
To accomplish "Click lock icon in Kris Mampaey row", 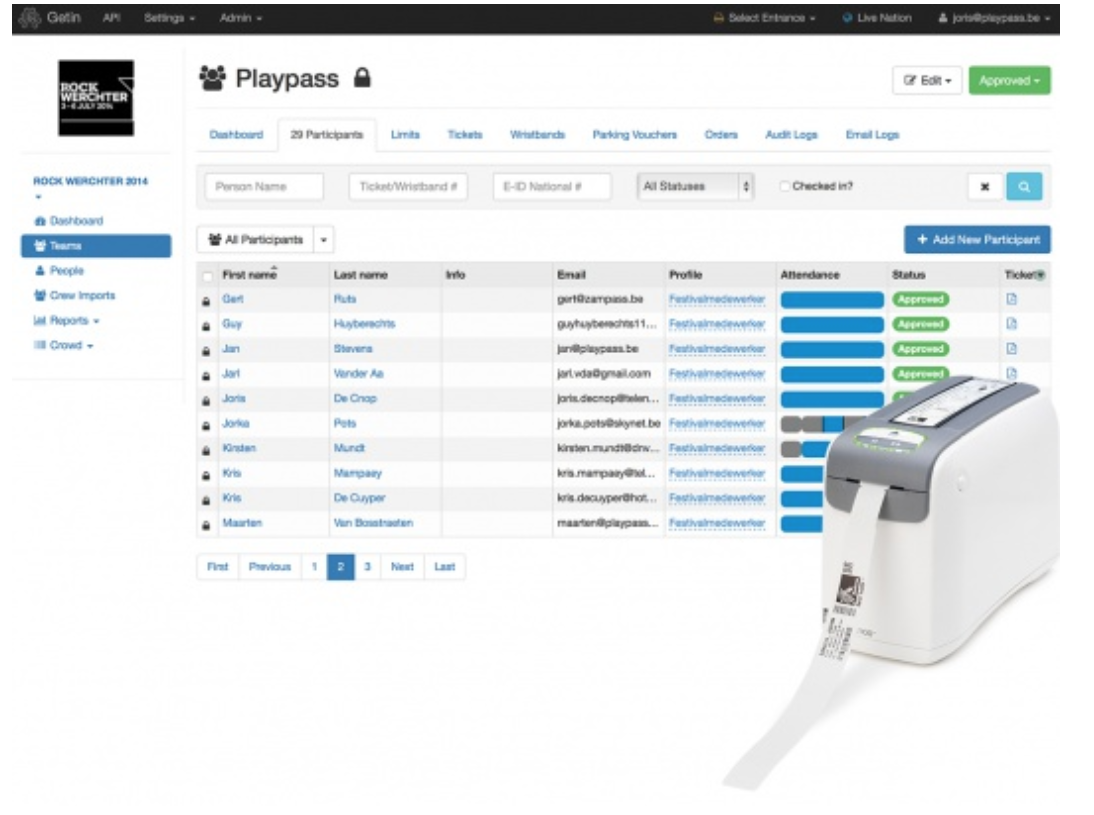I will click(206, 475).
